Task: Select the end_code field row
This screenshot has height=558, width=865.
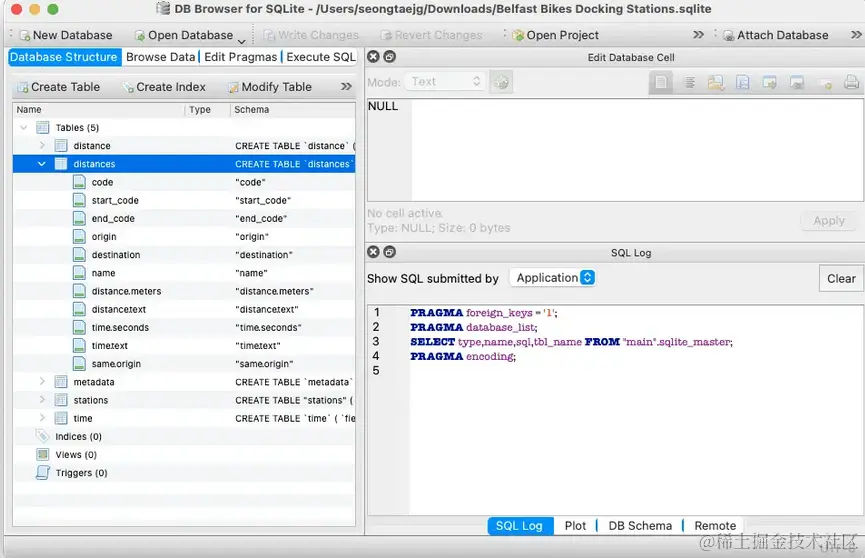Action: (x=184, y=219)
